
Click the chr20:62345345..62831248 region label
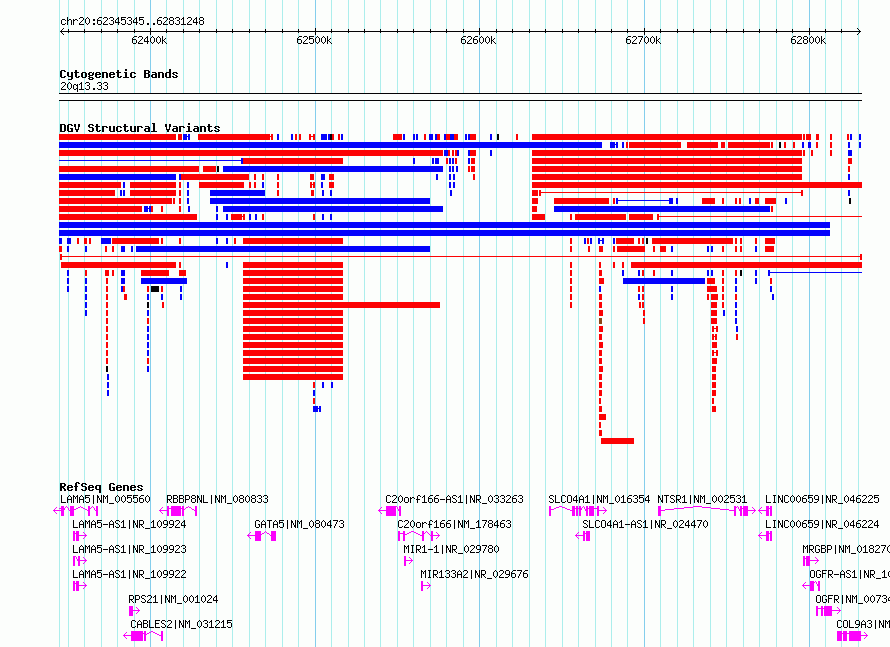[x=132, y=22]
